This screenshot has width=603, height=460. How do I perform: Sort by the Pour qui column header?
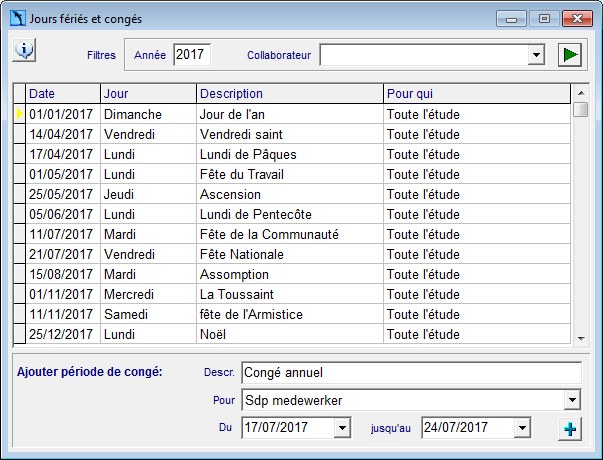(477, 93)
